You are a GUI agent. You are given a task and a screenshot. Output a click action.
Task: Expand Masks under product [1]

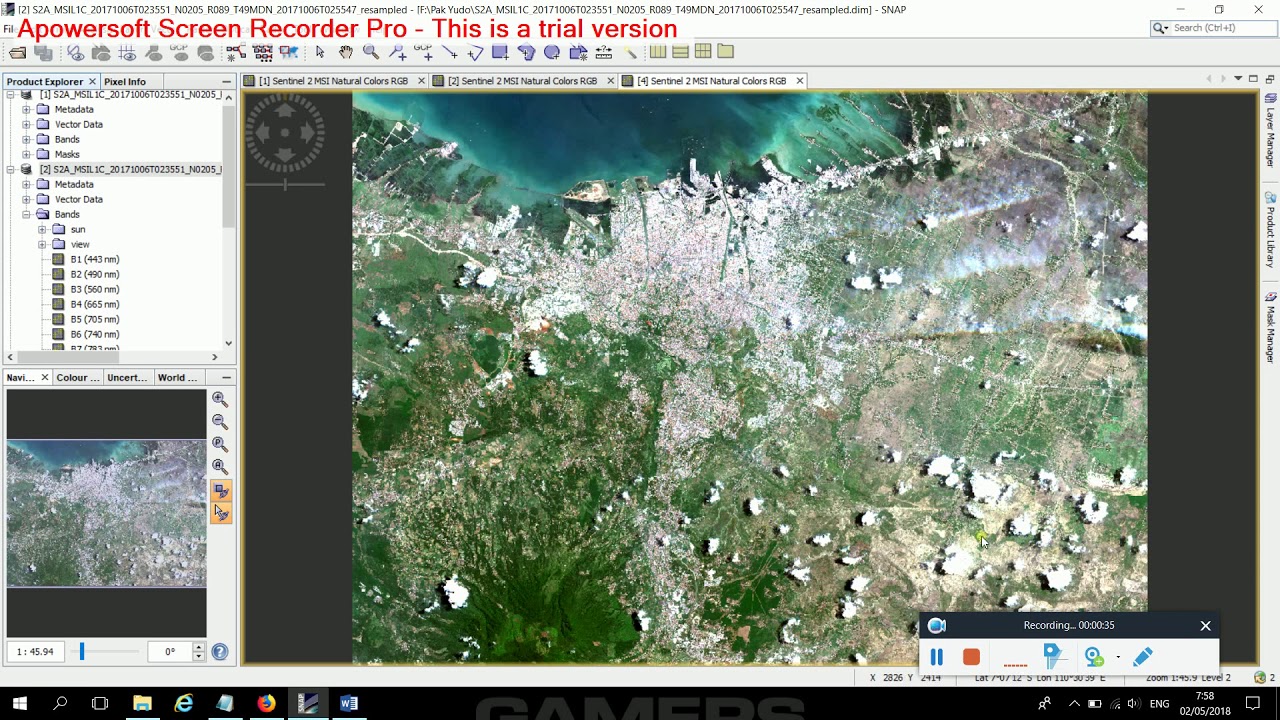[x=26, y=154]
